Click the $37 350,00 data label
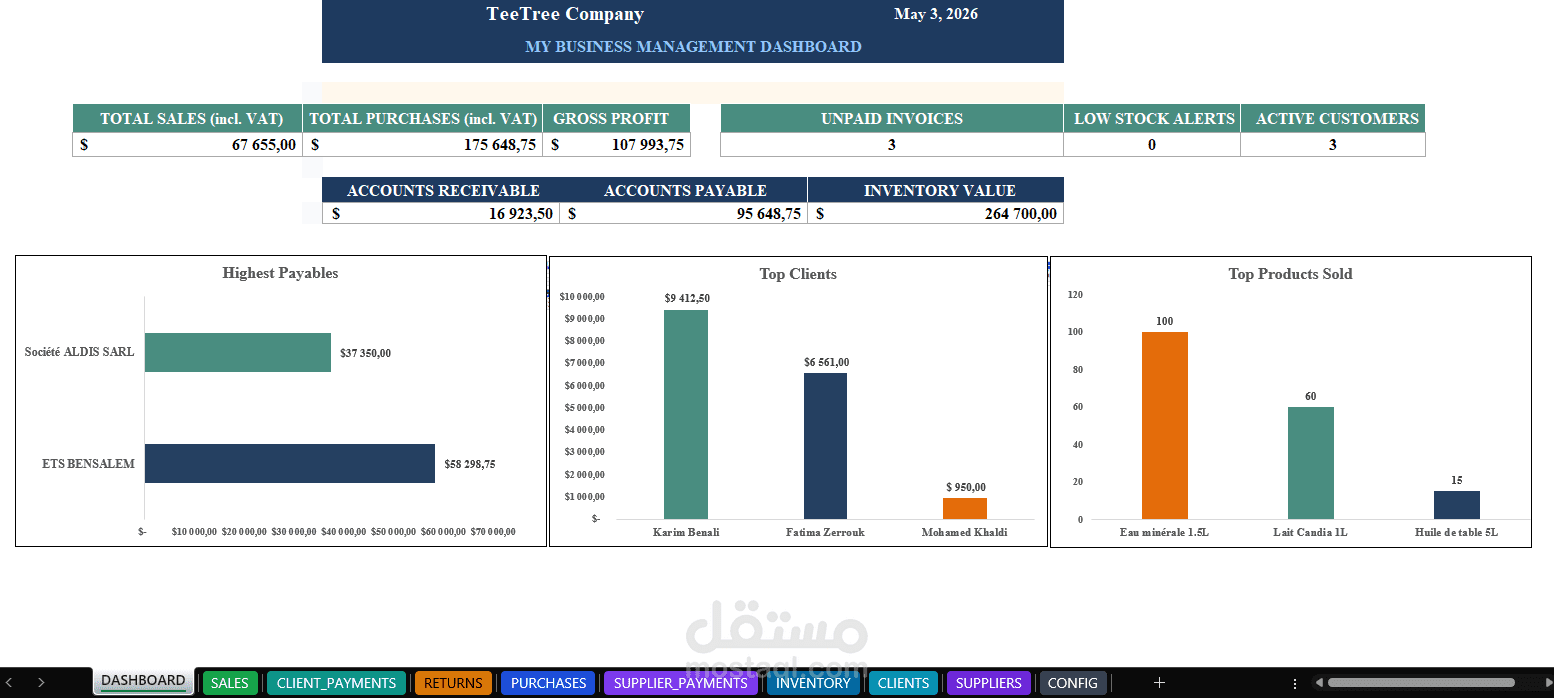The height and width of the screenshot is (698, 1554). 365,353
